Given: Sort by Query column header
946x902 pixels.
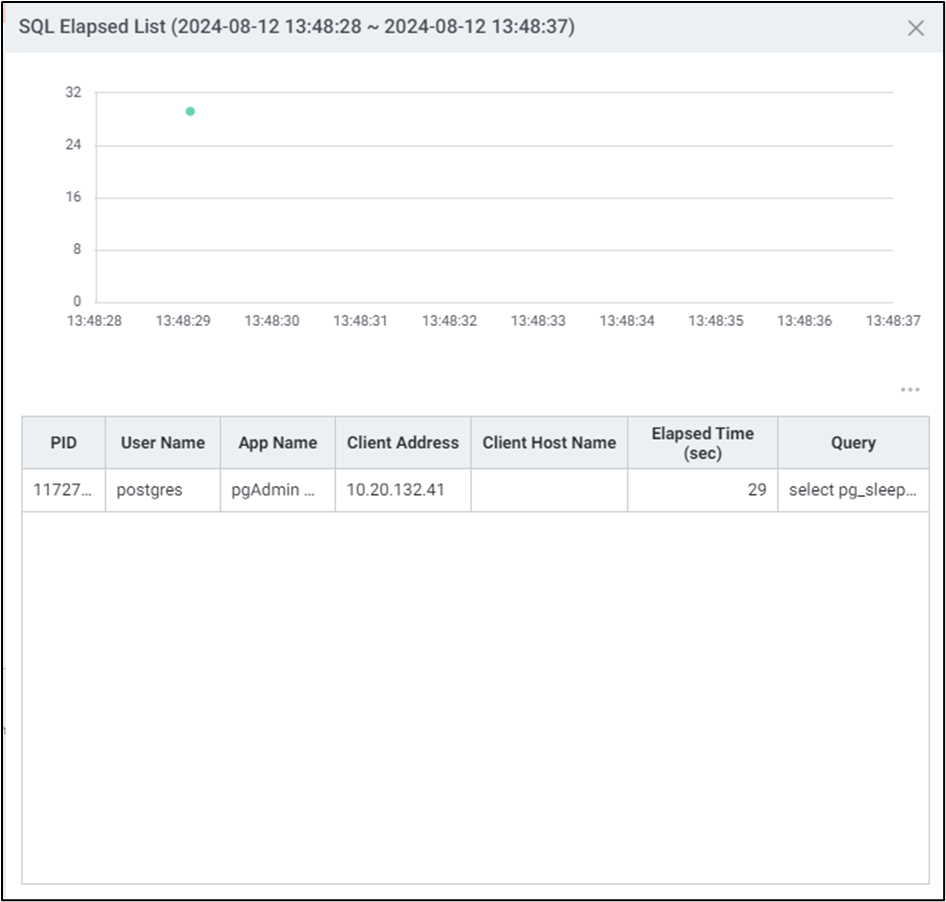Looking at the screenshot, I should pos(853,443).
